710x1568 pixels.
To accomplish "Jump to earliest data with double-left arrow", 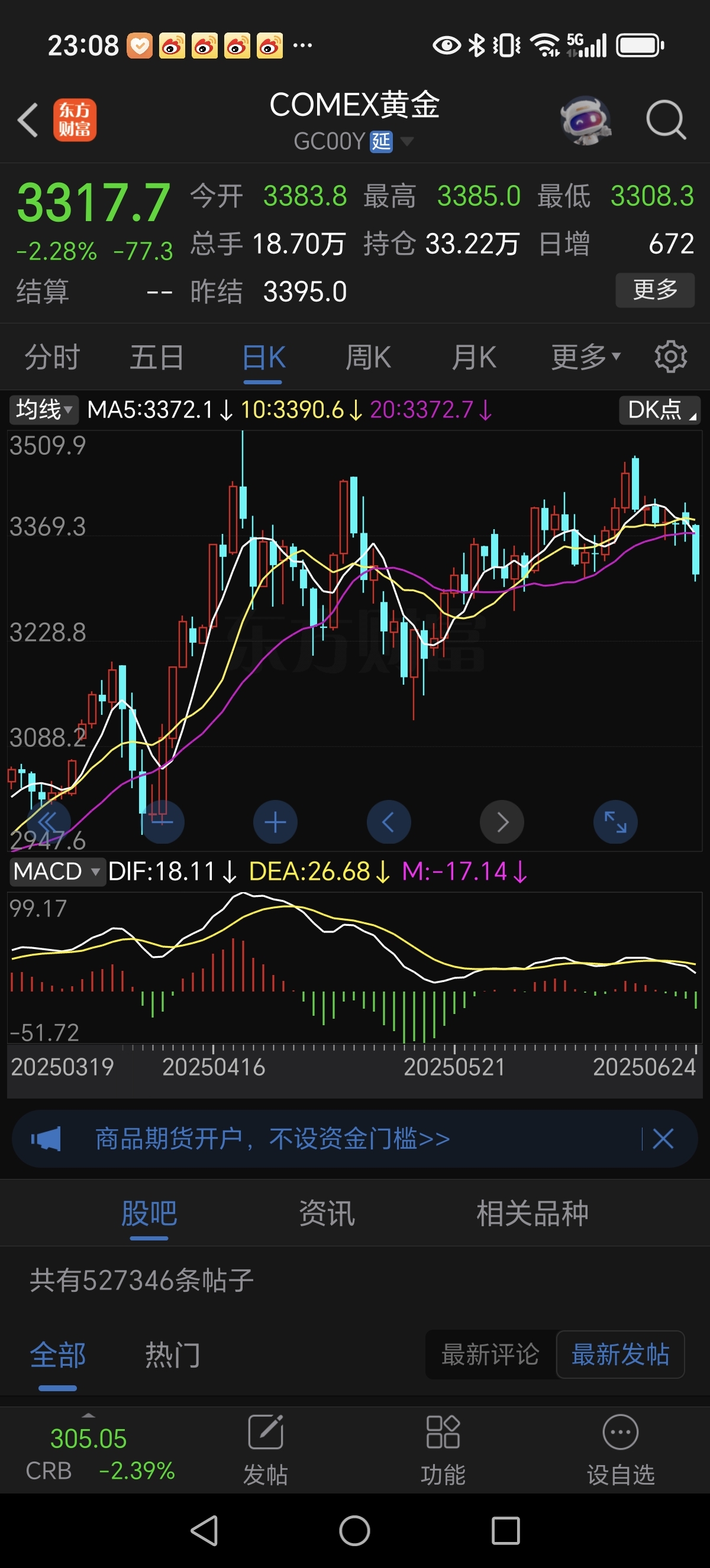I will pos(48,822).
